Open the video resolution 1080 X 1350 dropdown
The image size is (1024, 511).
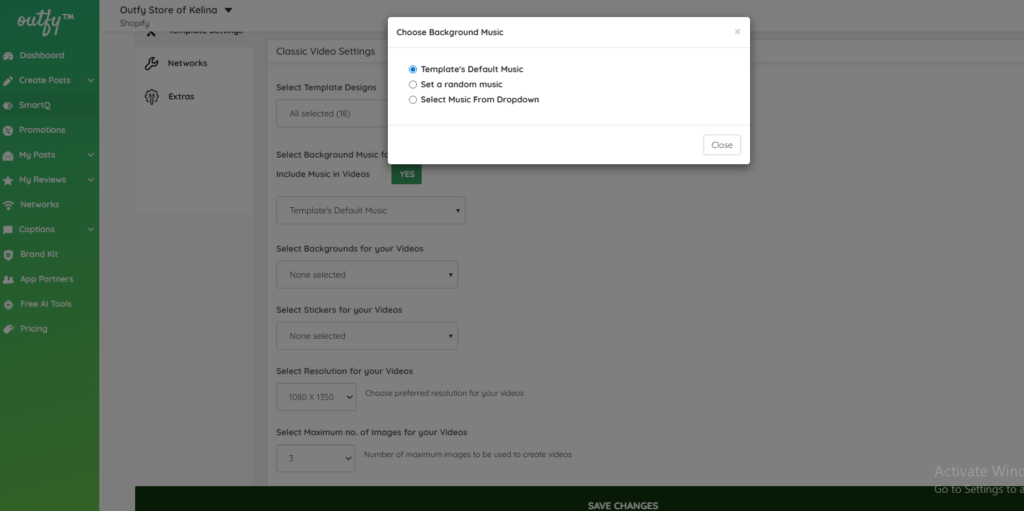pyautogui.click(x=316, y=397)
